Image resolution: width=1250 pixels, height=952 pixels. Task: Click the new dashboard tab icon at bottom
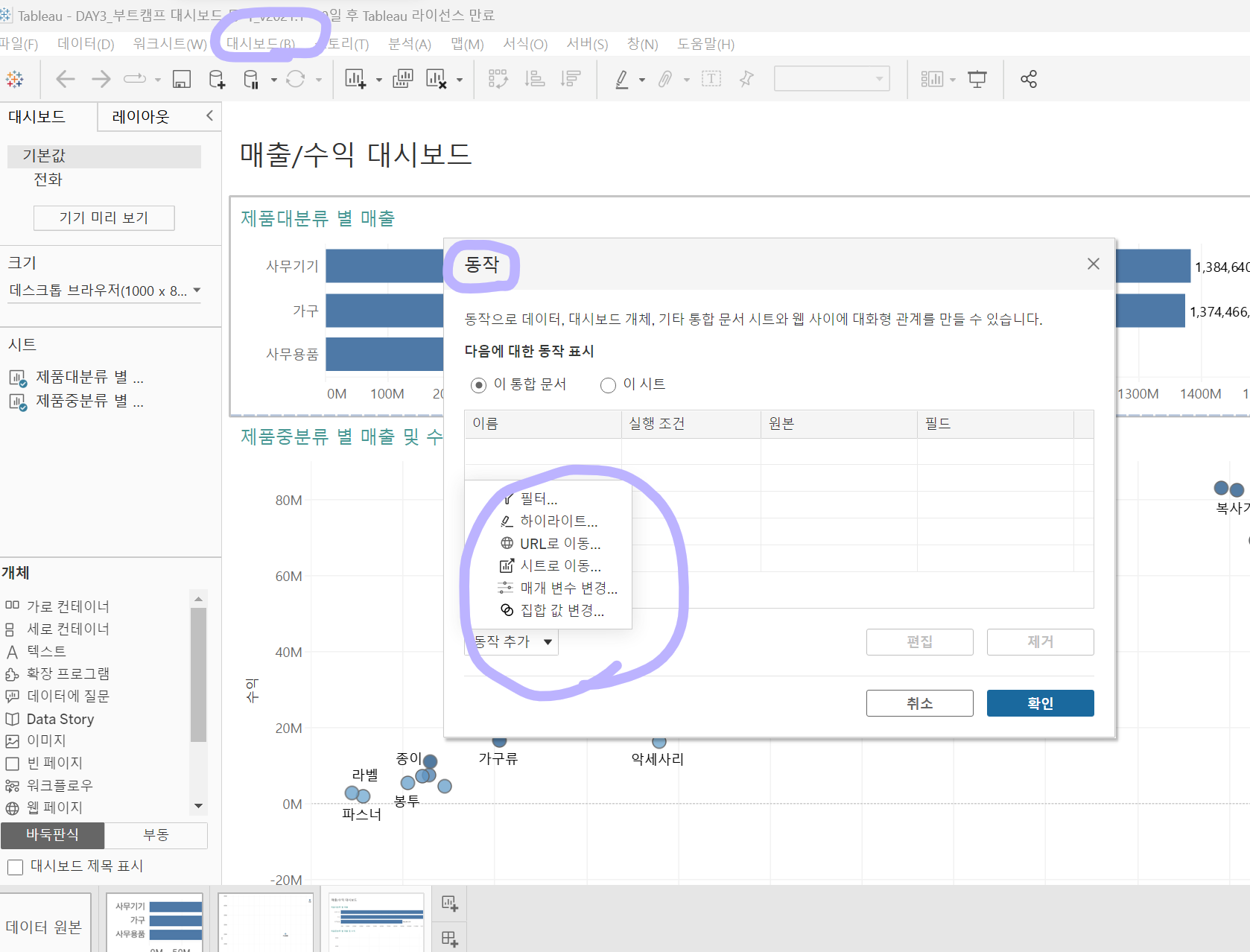coord(450,939)
